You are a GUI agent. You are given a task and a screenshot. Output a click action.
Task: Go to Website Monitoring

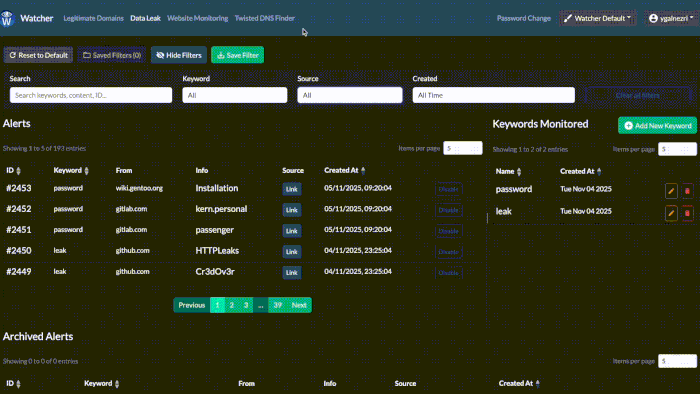tap(197, 18)
